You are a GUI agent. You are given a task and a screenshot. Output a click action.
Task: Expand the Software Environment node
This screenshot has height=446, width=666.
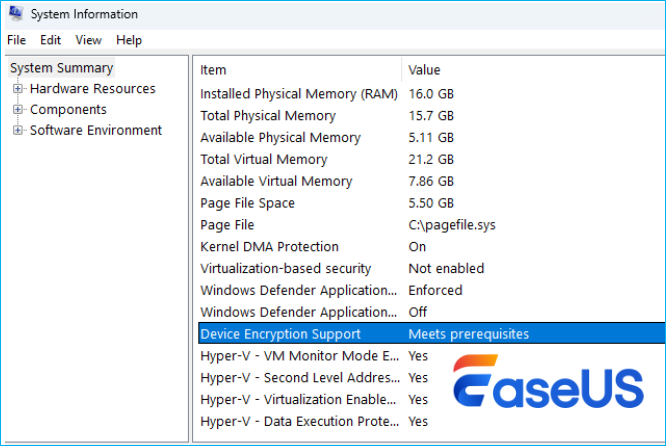click(x=18, y=130)
